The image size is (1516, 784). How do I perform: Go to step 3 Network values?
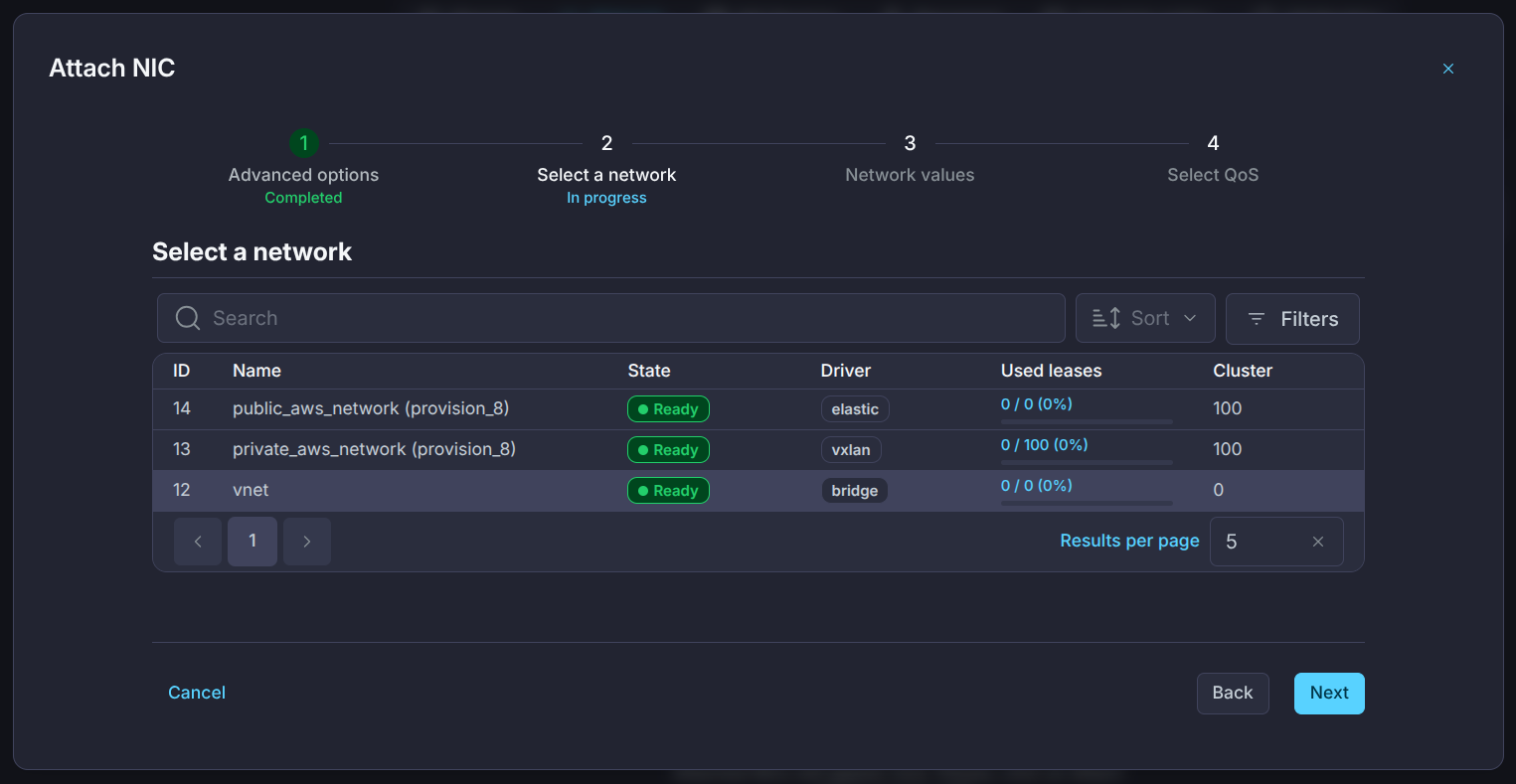pyautogui.click(x=910, y=159)
